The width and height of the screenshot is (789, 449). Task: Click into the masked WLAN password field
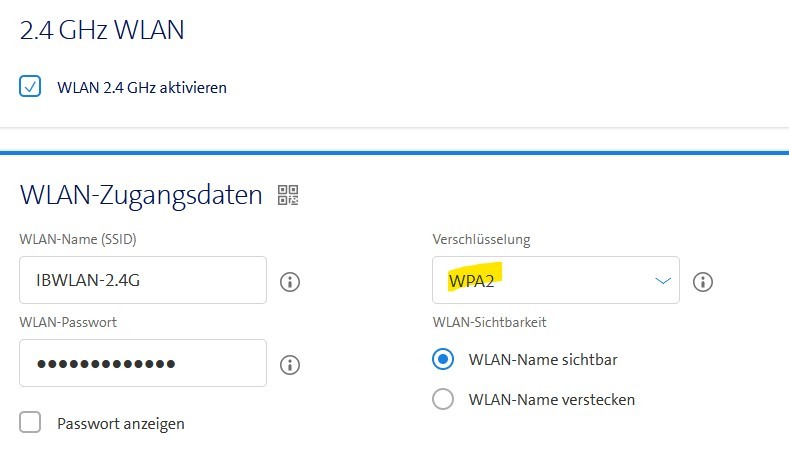[142, 363]
